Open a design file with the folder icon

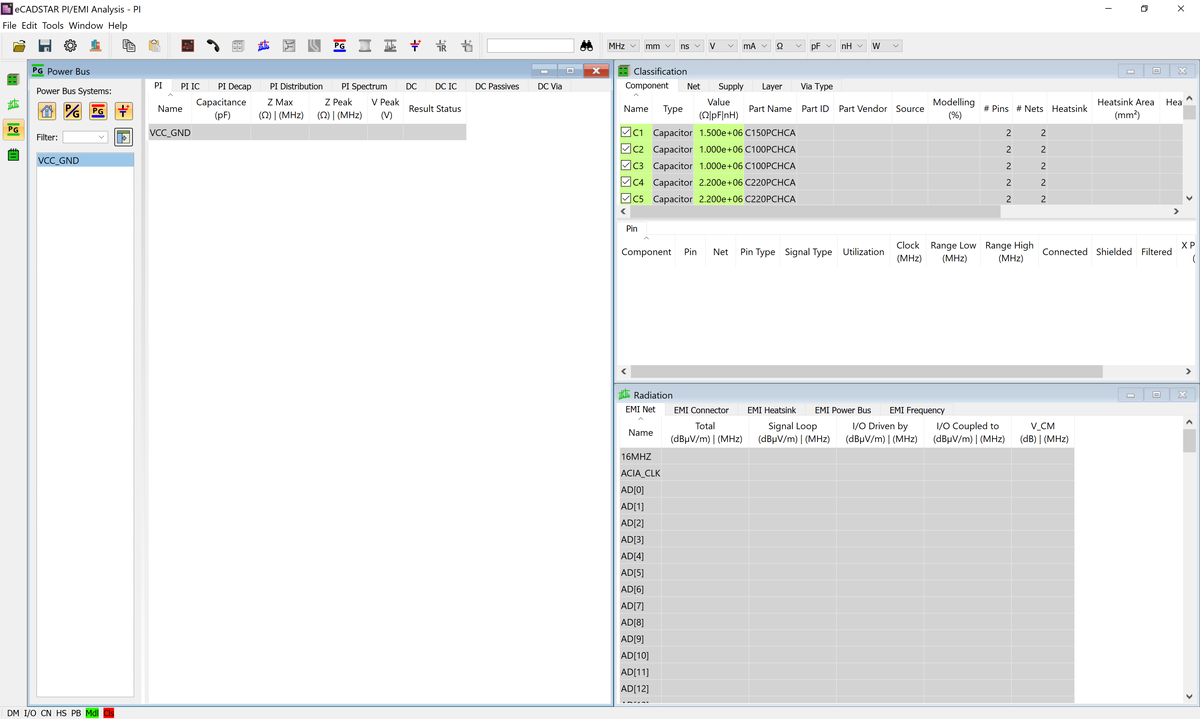(x=19, y=46)
